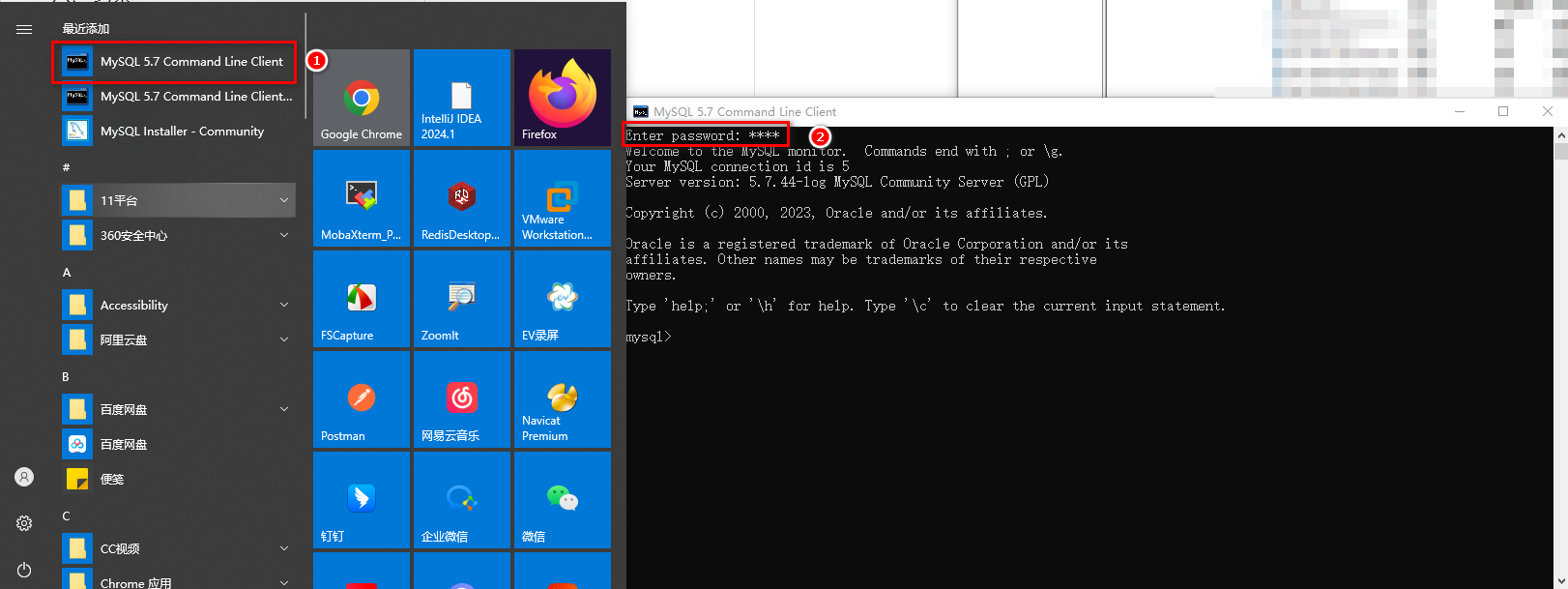1568x589 pixels.
Task: Launch IntelliJ IDEA 2024.1 tile
Action: point(462,98)
